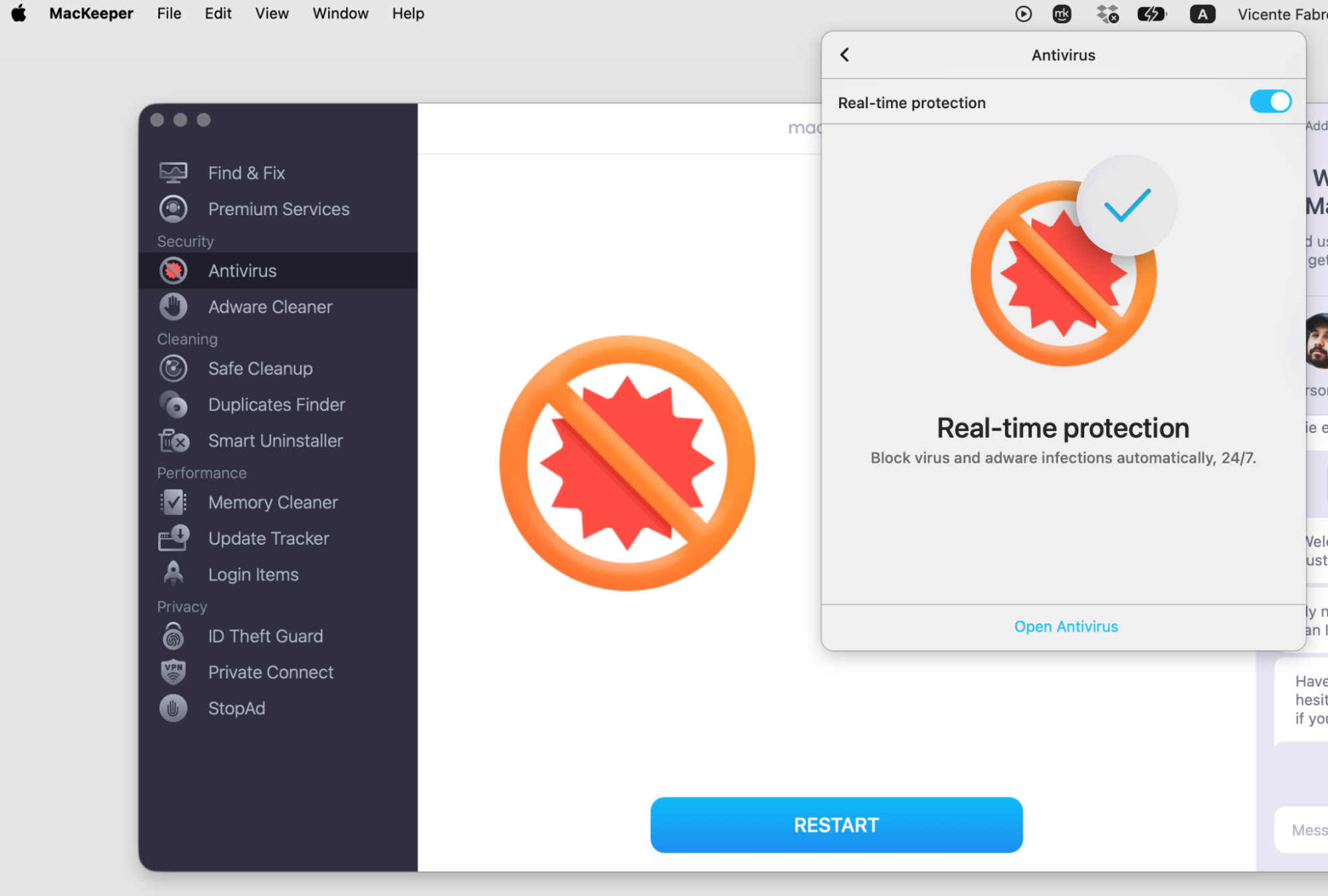The image size is (1328, 896).
Task: Click the keyboard input source icon
Action: 1202,14
